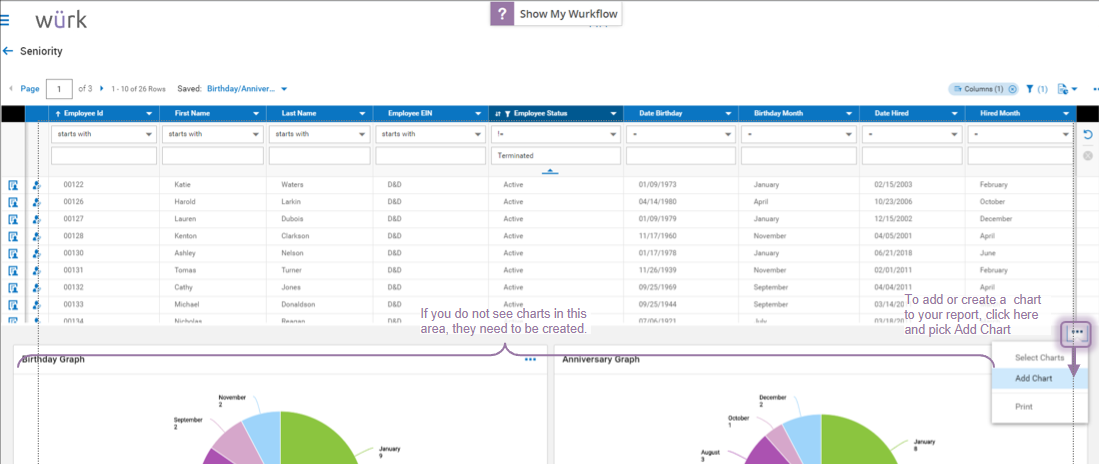Collapse the filter row using up arrow
The image size is (1099, 464).
550,171
